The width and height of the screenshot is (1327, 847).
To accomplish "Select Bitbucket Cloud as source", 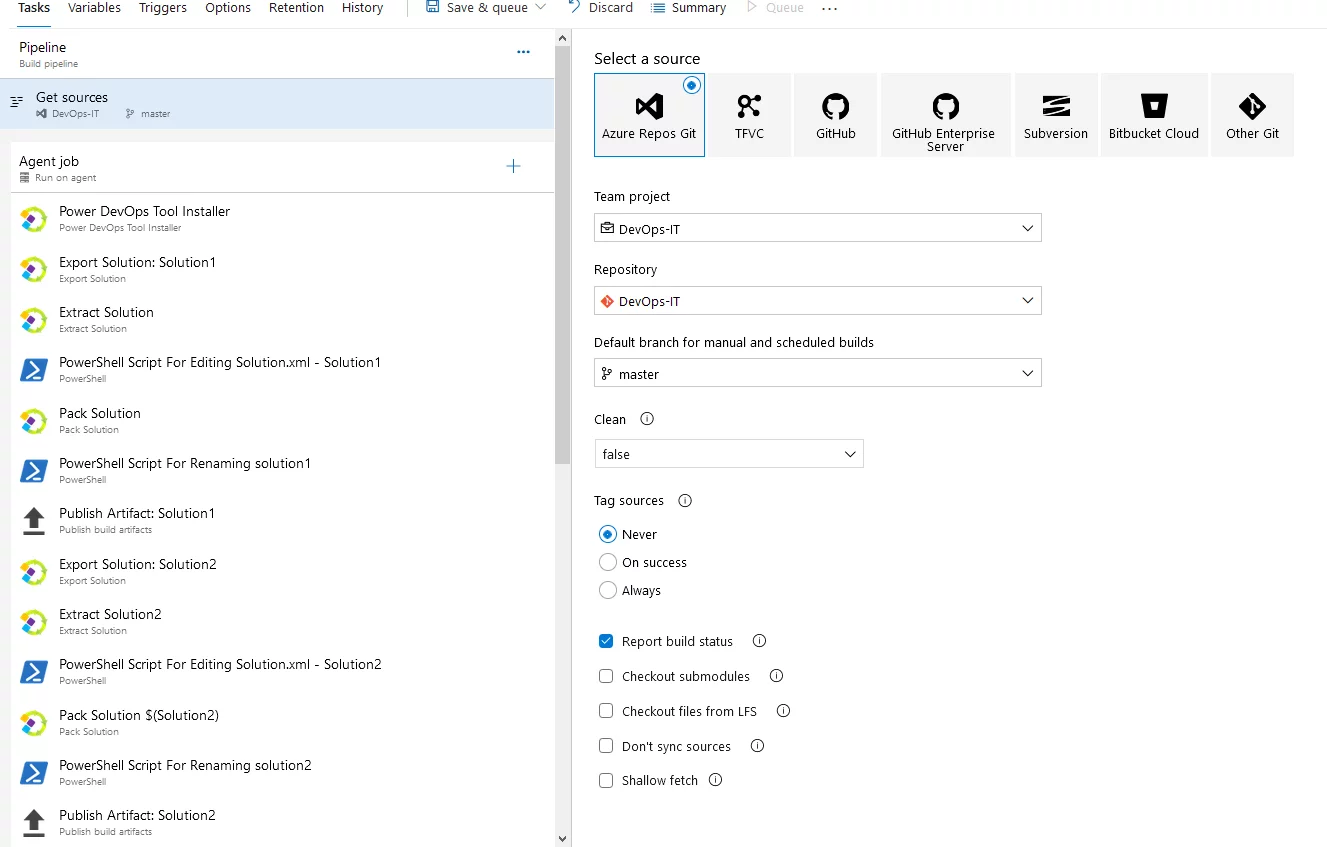I will 1154,115.
